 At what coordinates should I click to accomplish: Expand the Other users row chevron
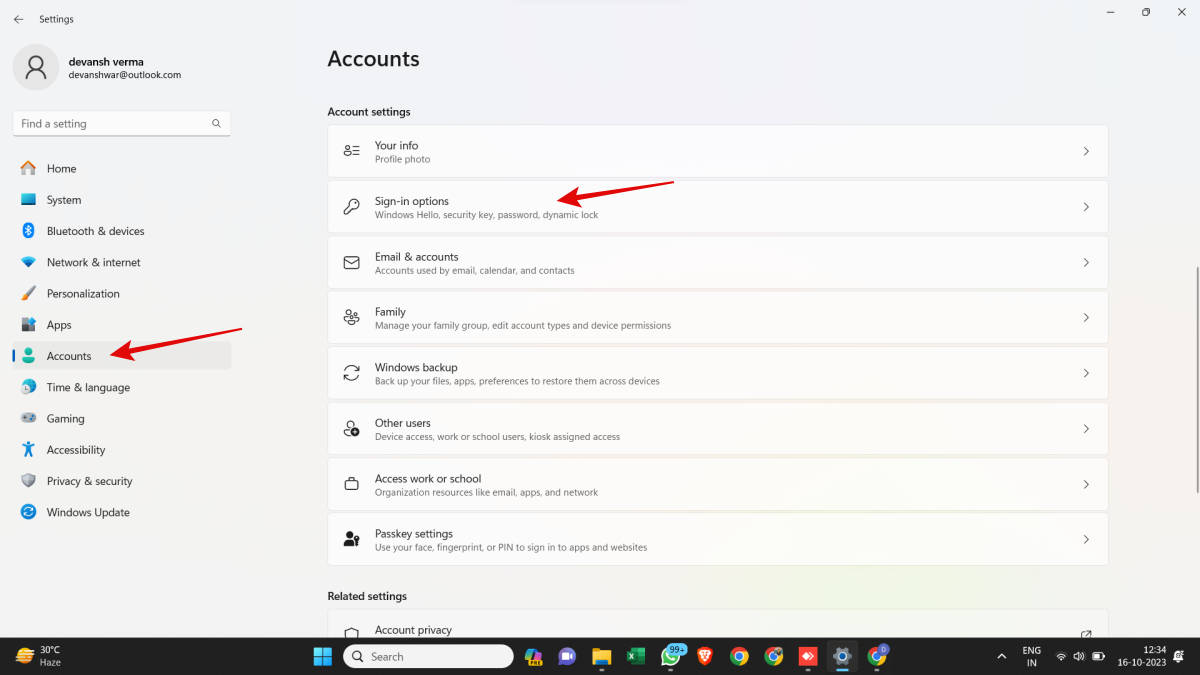coord(1086,429)
